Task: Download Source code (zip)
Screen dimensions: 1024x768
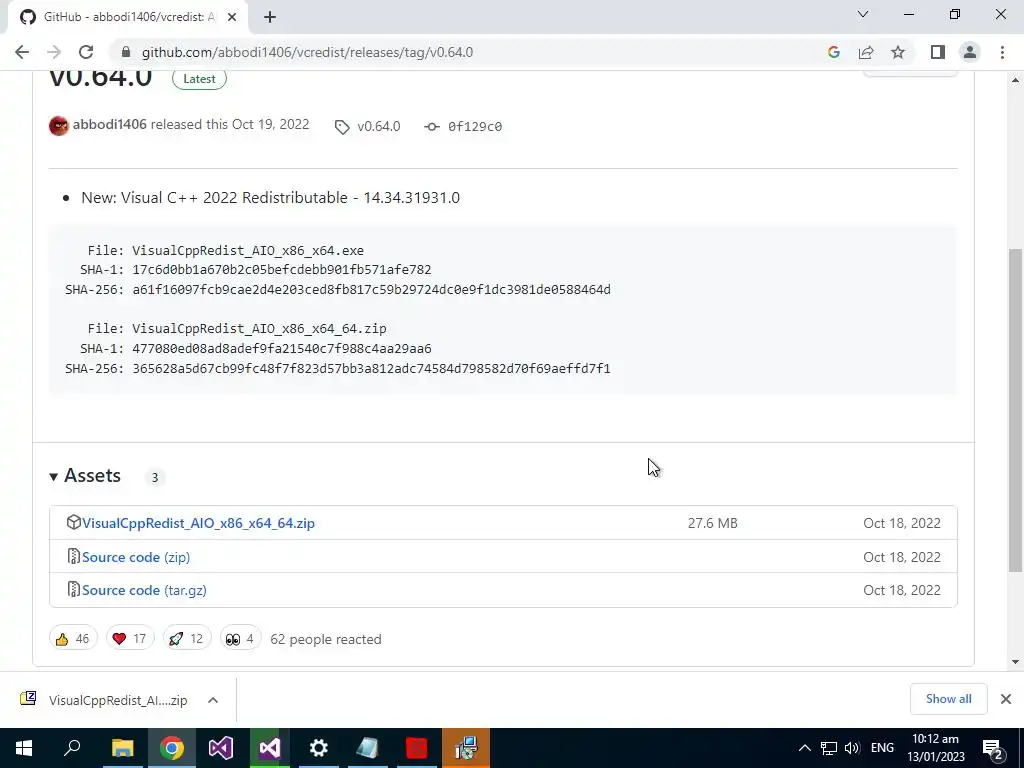Action: point(136,557)
